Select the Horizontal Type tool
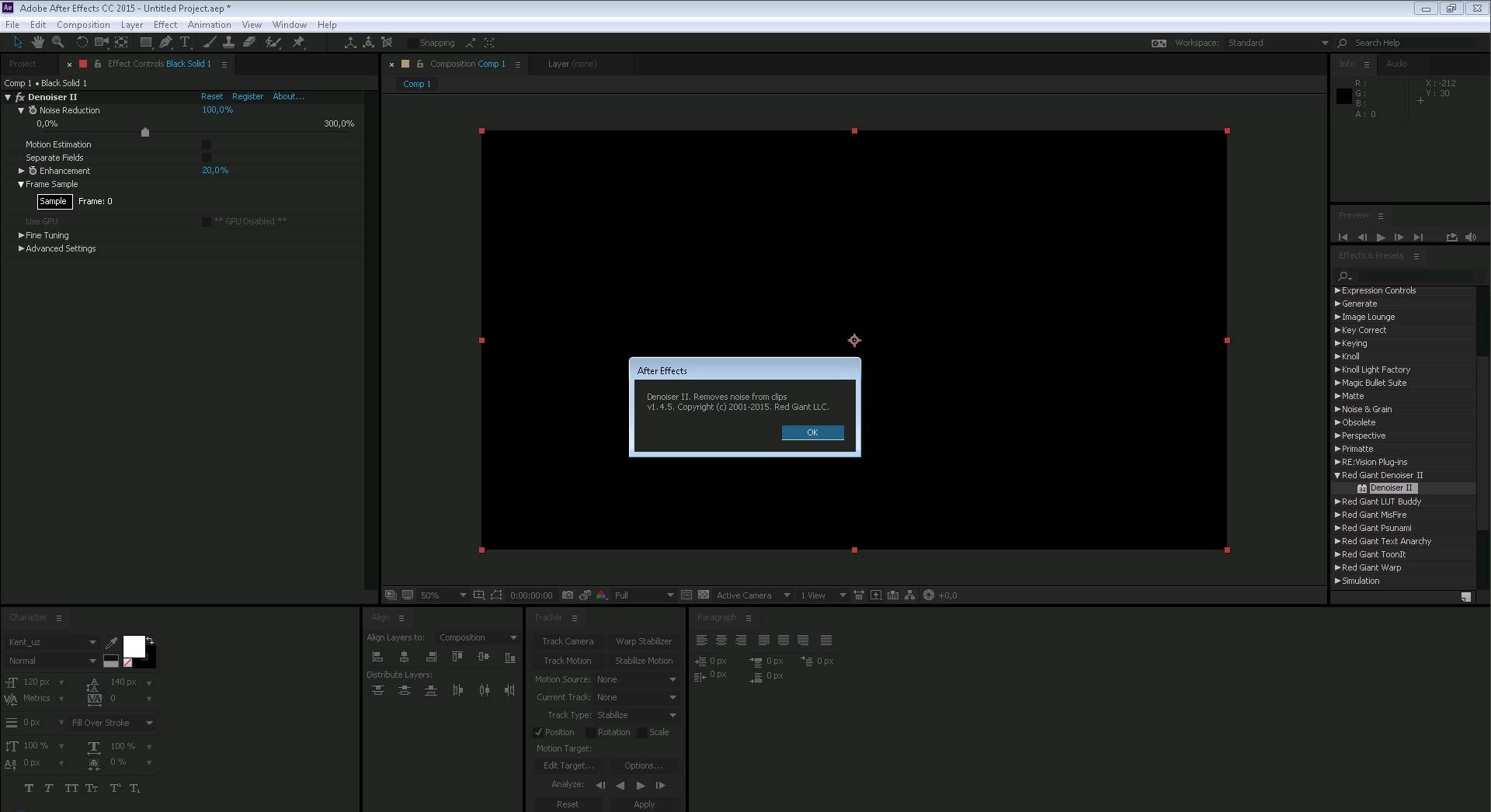1491x812 pixels. 185,43
